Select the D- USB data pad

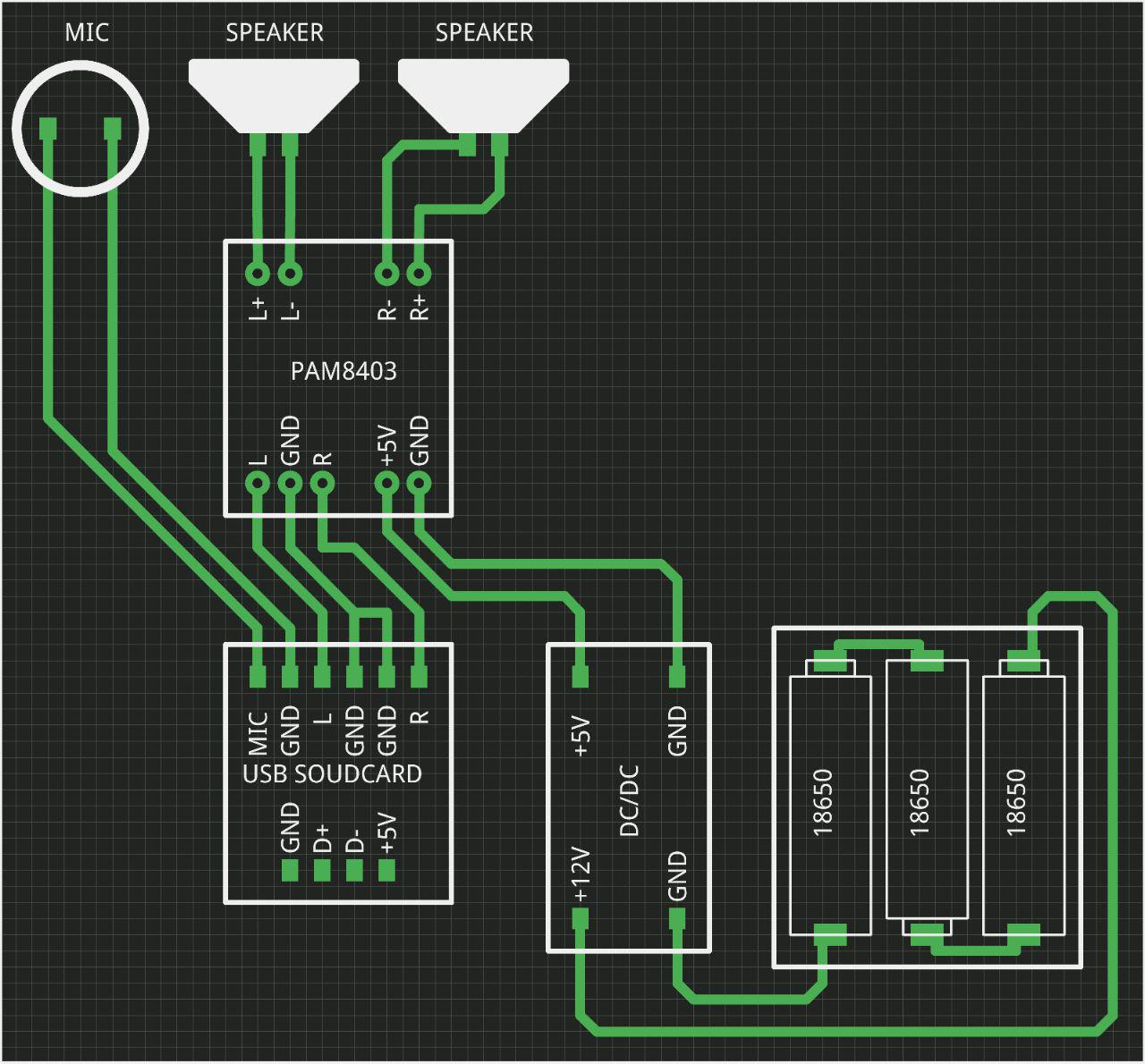pos(354,870)
